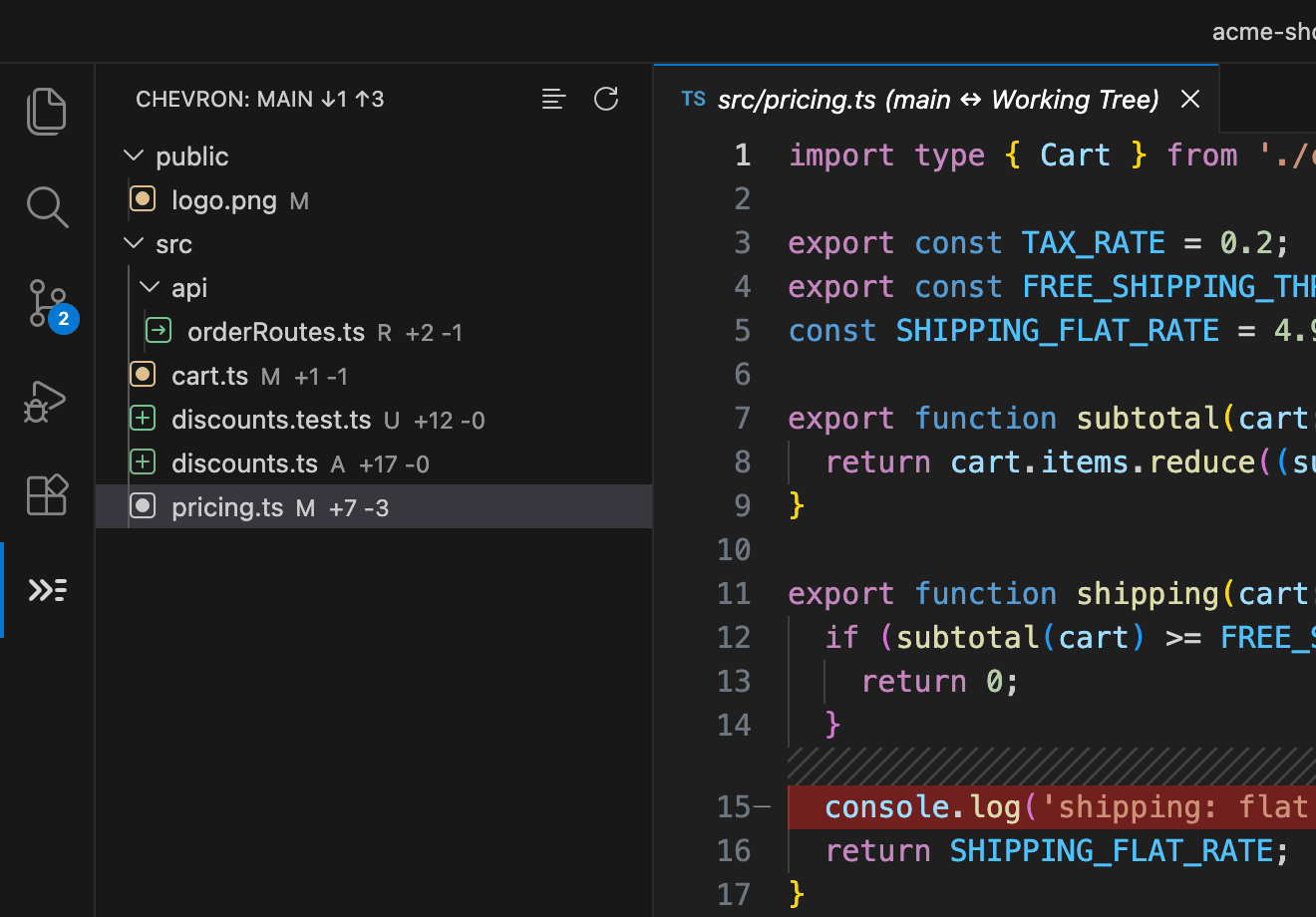Click the modified status icon beside cart.ts
The width and height of the screenshot is (1316, 917).
(x=143, y=375)
